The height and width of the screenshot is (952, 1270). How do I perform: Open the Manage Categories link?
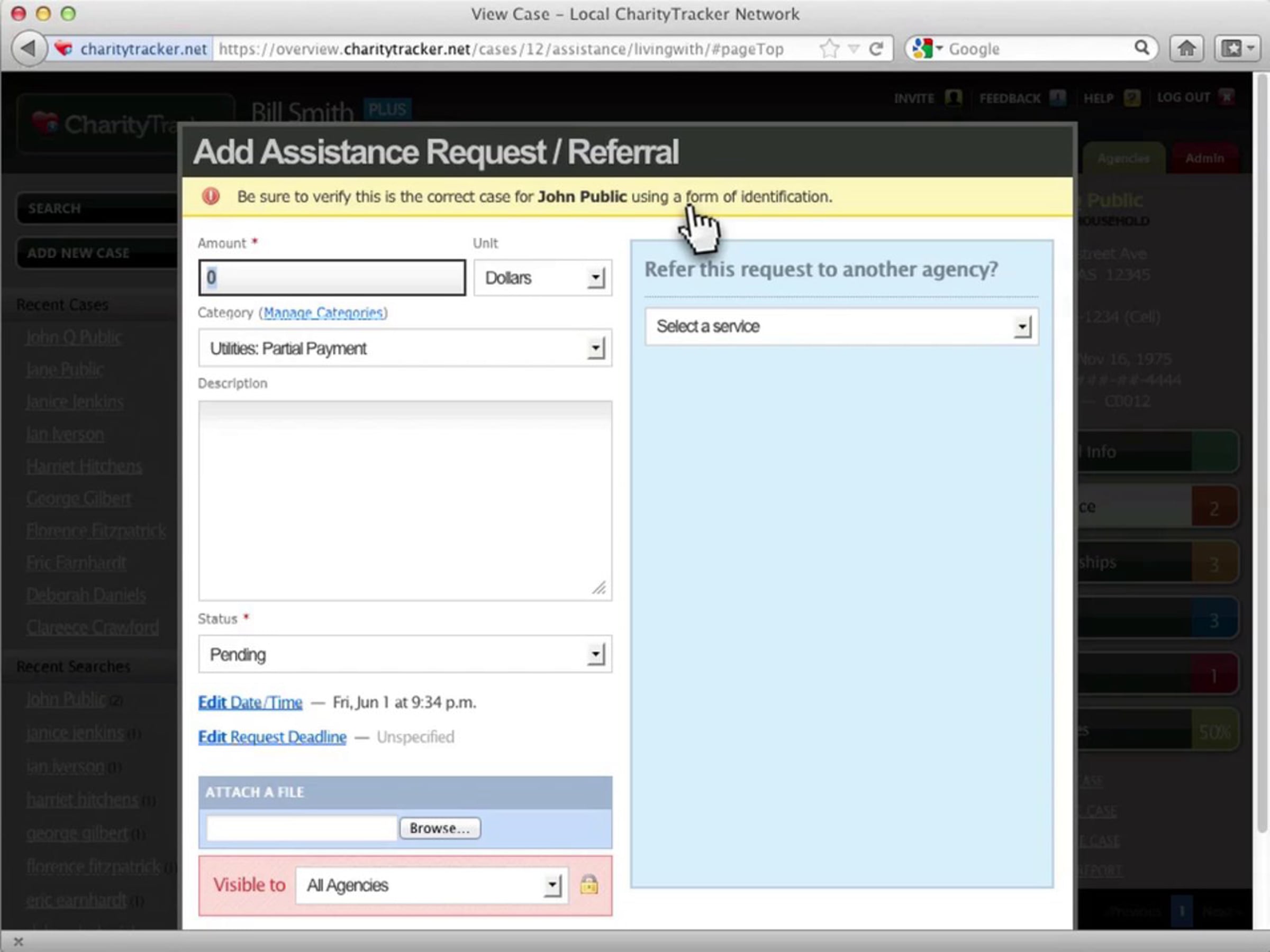(x=323, y=313)
